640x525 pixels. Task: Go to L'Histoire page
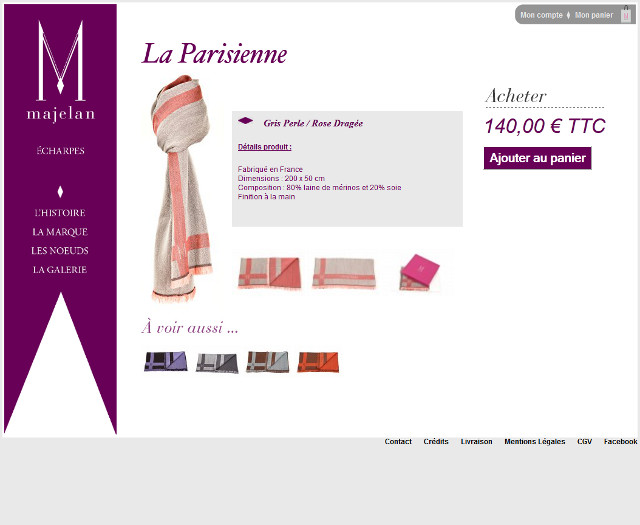[60, 213]
